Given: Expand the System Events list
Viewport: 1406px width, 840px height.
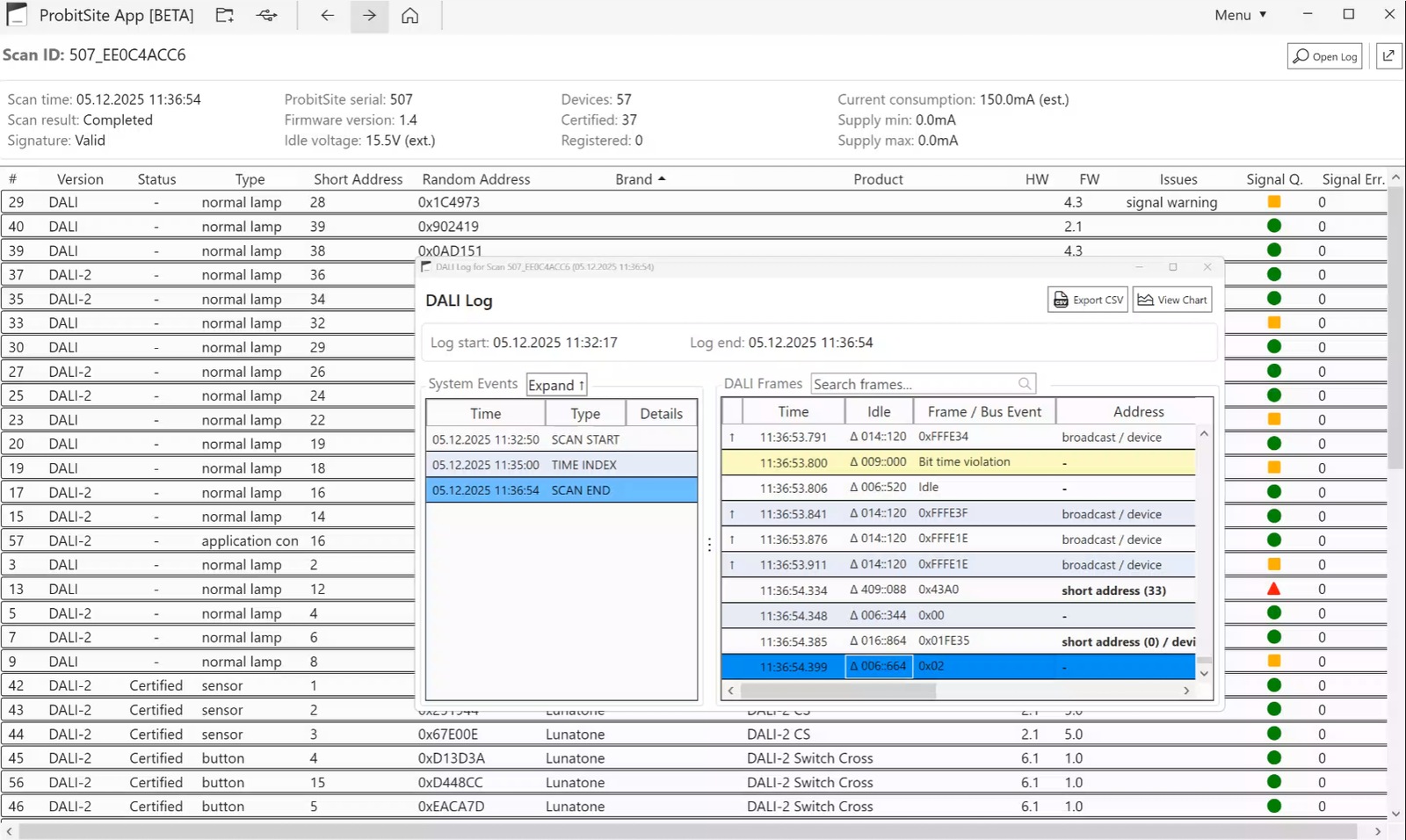Looking at the screenshot, I should [556, 385].
